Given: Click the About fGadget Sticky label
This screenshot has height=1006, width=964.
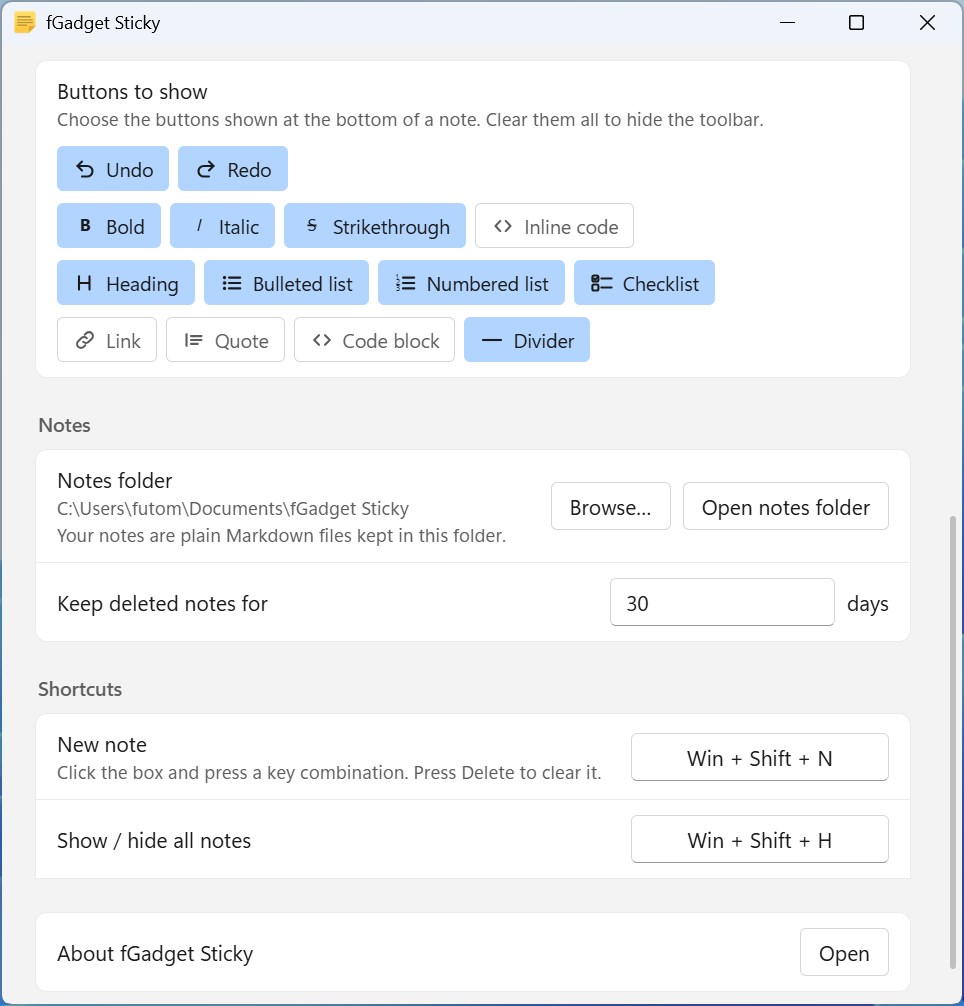Looking at the screenshot, I should coord(155,953).
